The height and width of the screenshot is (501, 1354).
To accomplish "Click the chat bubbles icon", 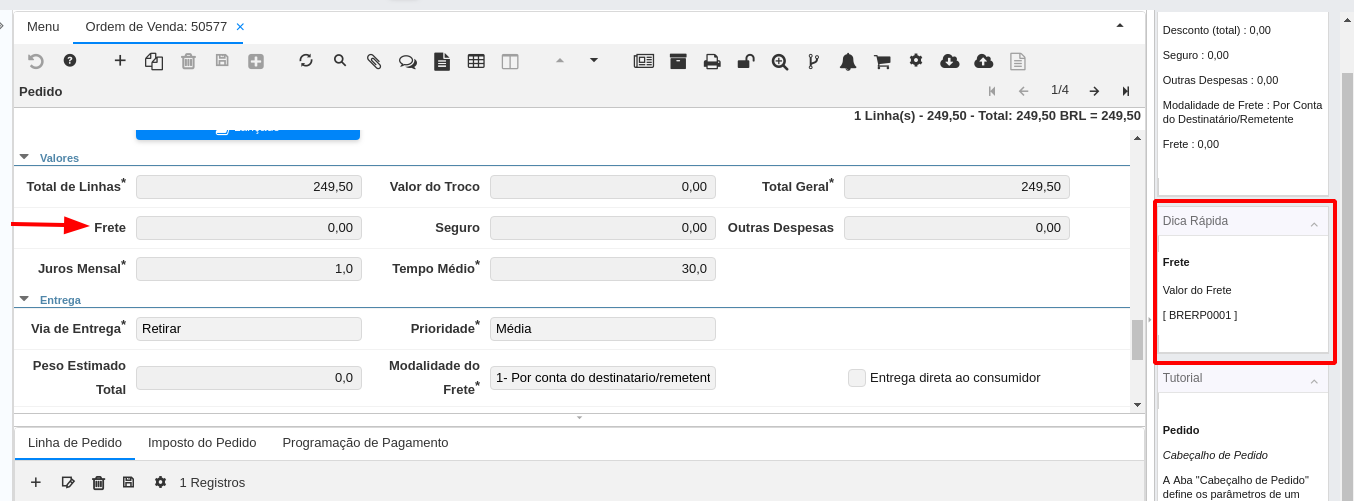I will point(407,61).
